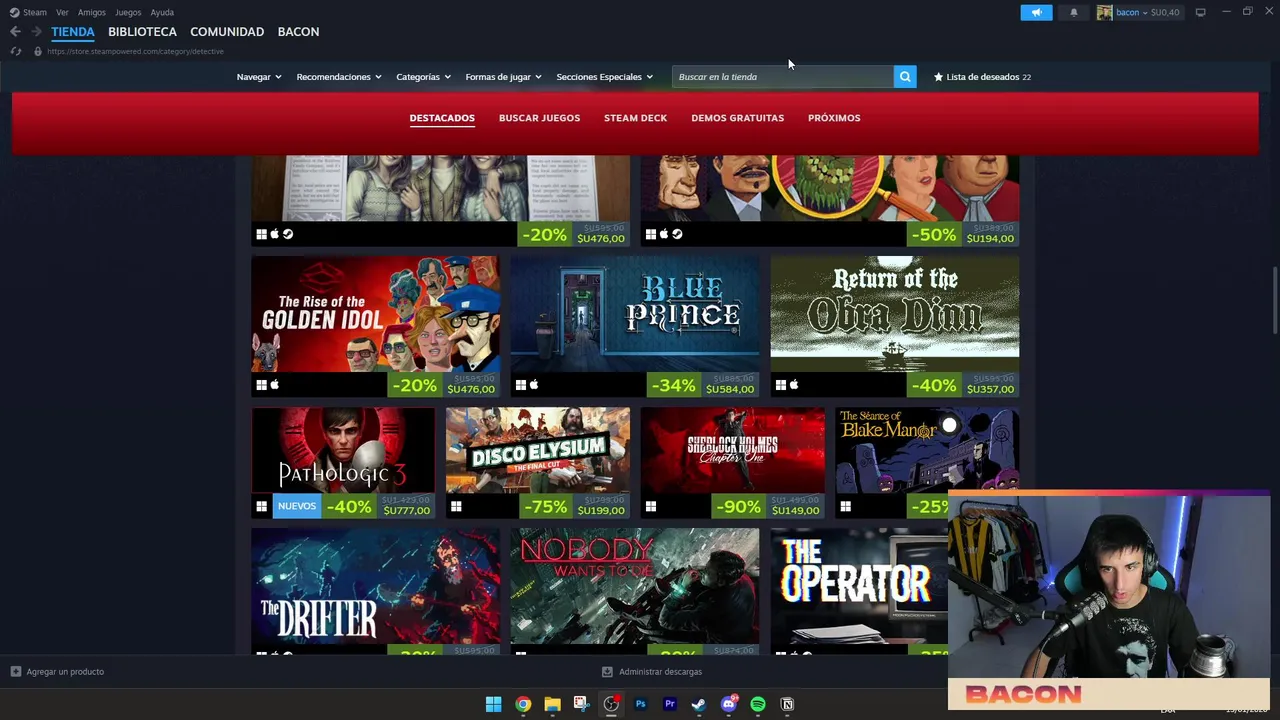Enter Big Picture mode via monitor icon
The image size is (1280, 720).
point(1200,12)
